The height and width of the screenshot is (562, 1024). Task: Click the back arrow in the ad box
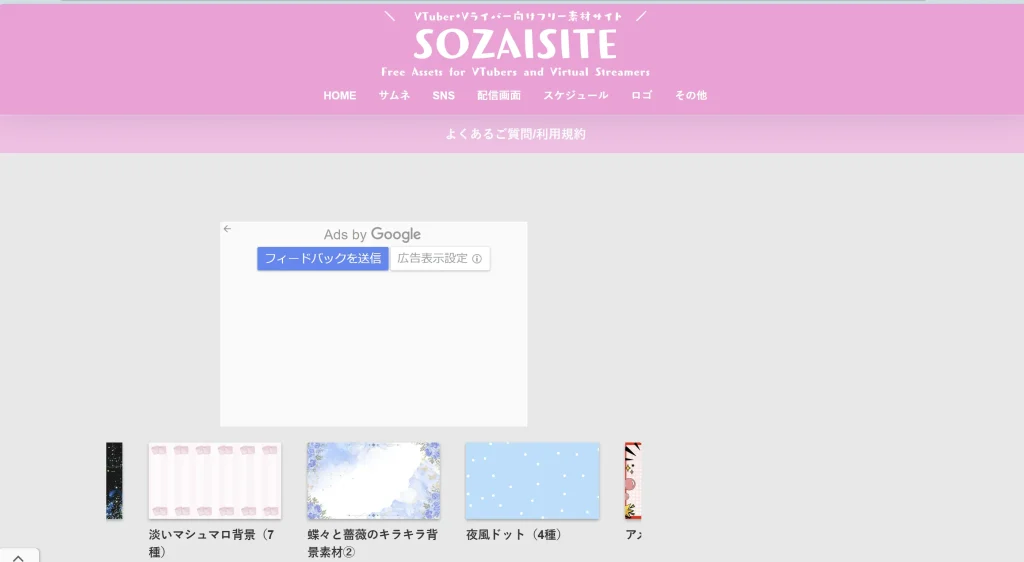click(227, 229)
